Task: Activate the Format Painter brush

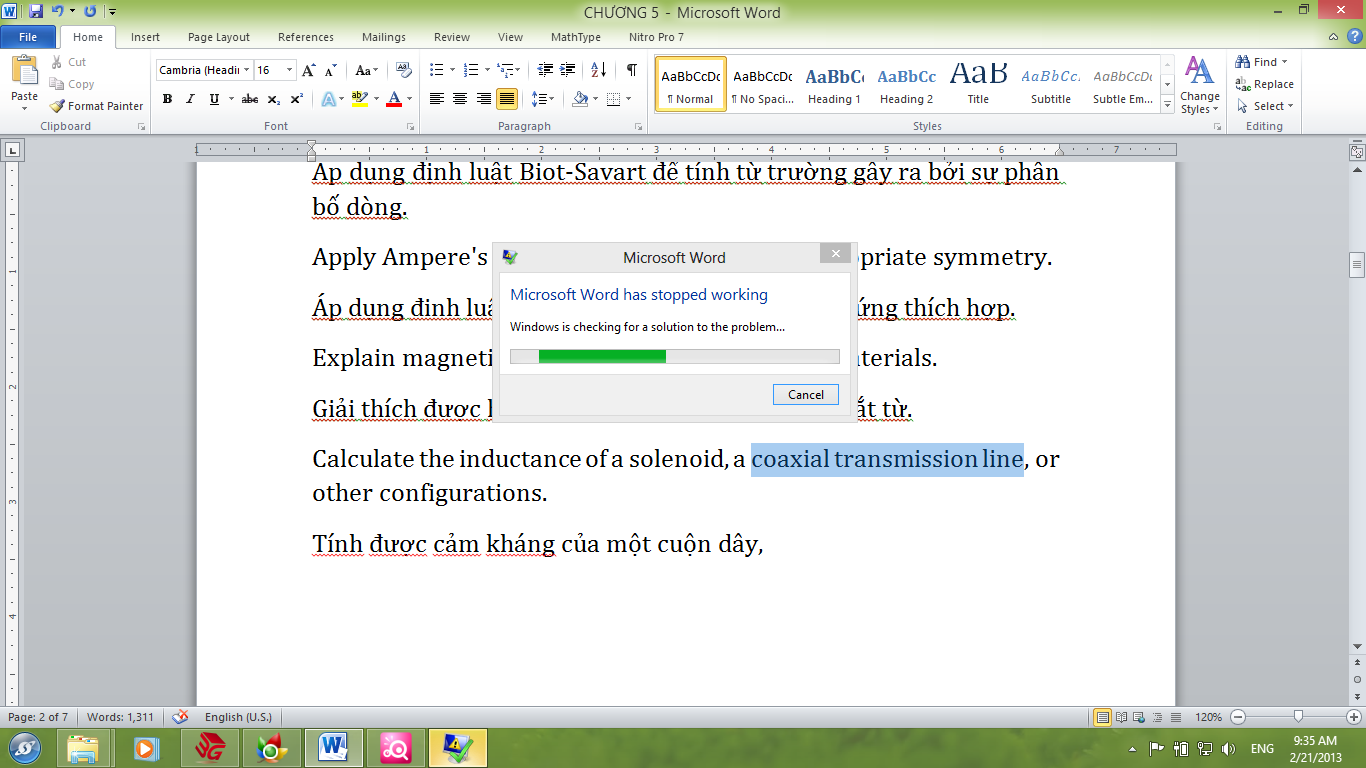Action: pyautogui.click(x=96, y=106)
